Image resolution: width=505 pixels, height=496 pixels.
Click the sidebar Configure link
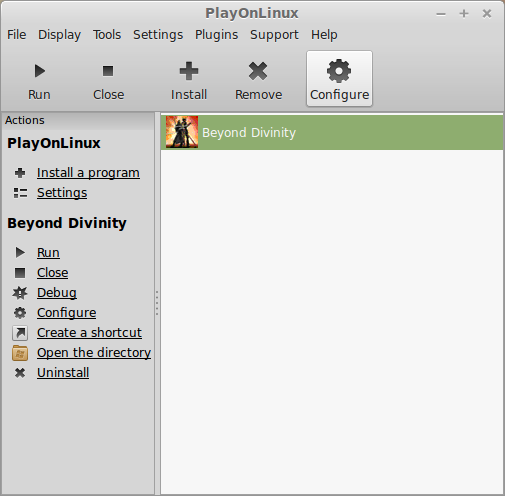tap(67, 313)
